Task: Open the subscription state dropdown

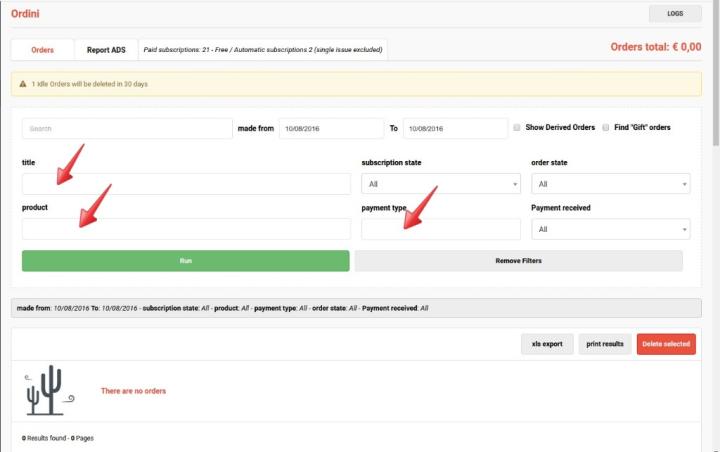Action: point(440,184)
